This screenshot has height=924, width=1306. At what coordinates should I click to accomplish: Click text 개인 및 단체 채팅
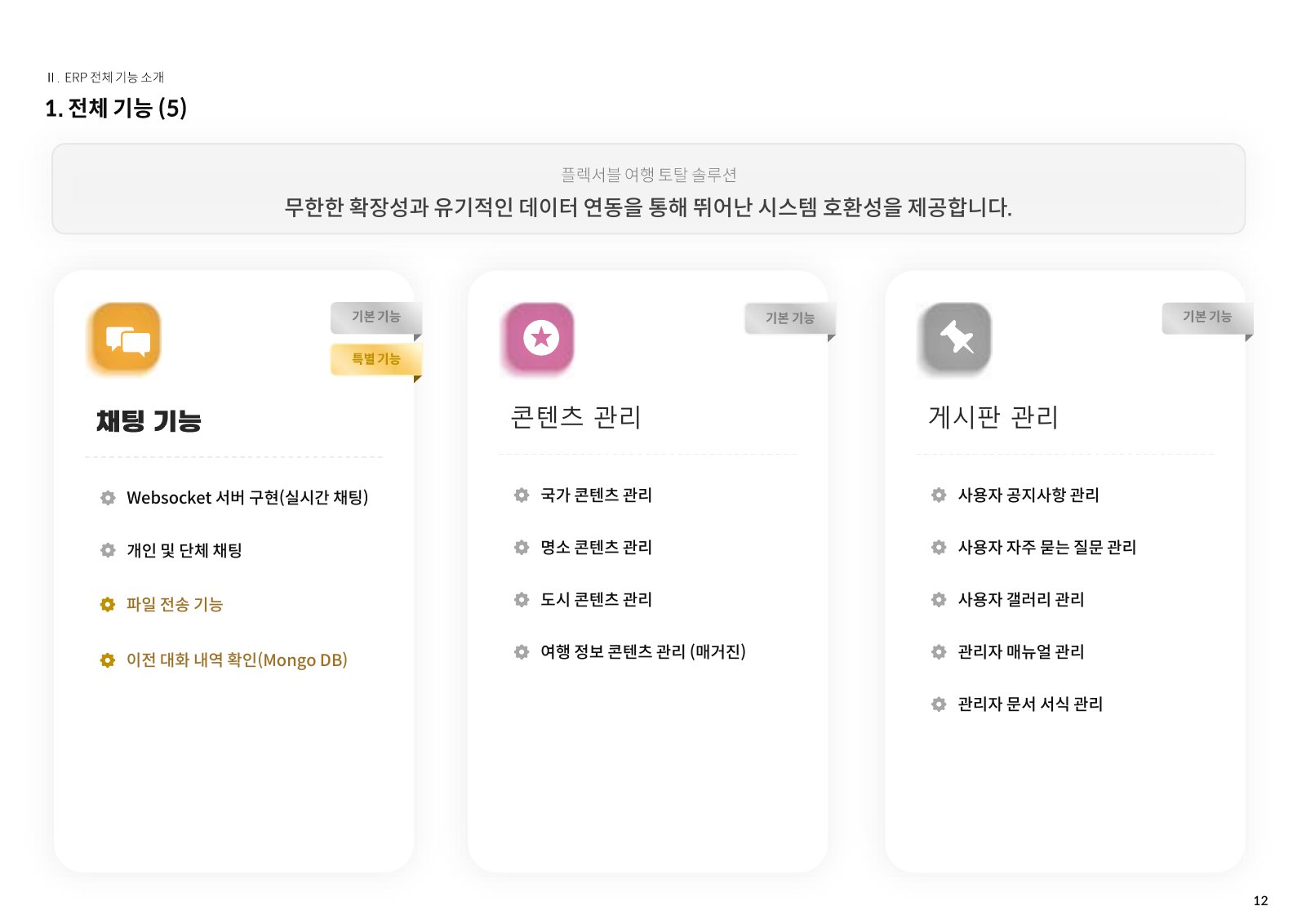click(184, 550)
